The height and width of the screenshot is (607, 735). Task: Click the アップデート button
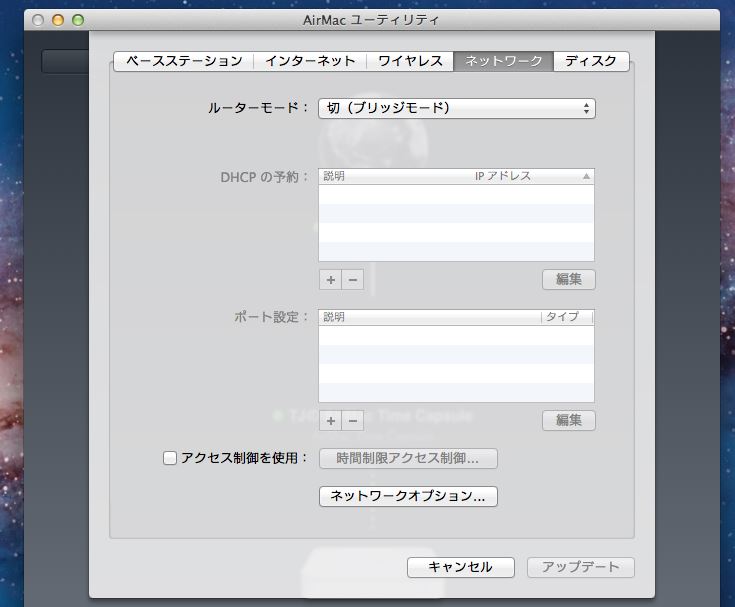(x=580, y=567)
